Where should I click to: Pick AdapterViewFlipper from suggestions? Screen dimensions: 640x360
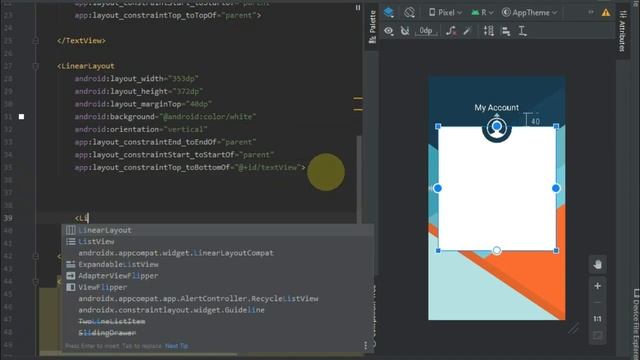click(x=218, y=276)
